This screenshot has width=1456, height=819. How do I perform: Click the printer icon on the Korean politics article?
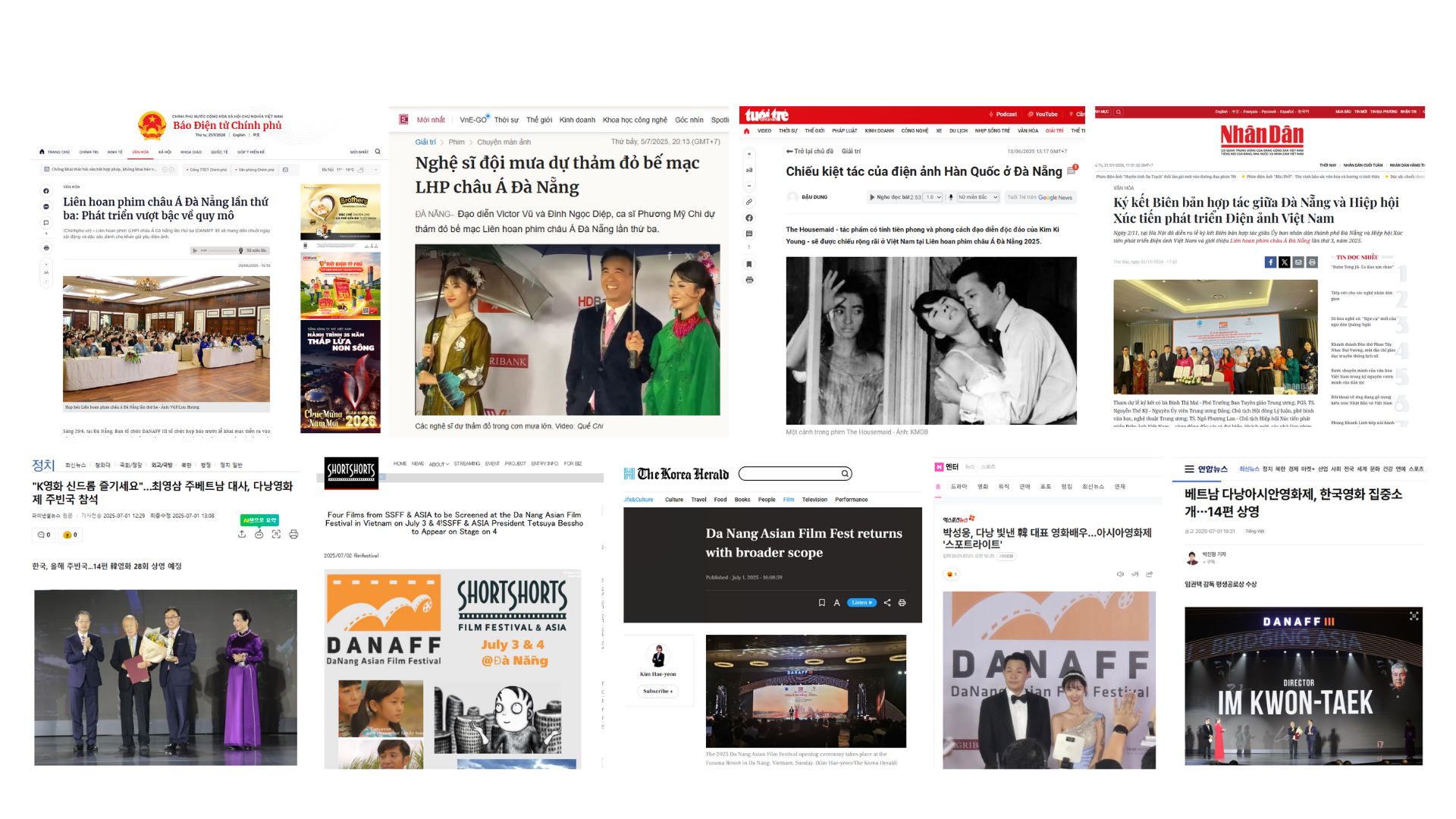(293, 535)
